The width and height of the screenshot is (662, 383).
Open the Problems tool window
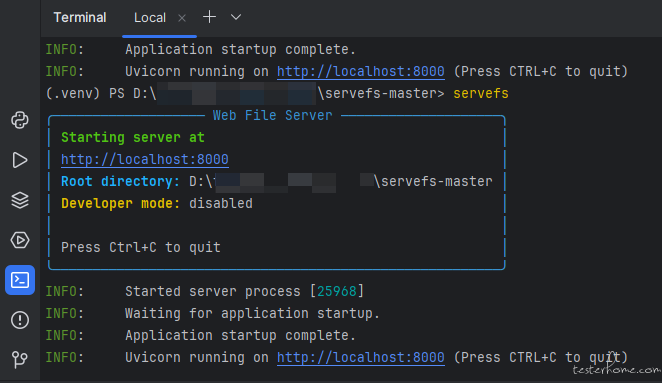(x=20, y=320)
